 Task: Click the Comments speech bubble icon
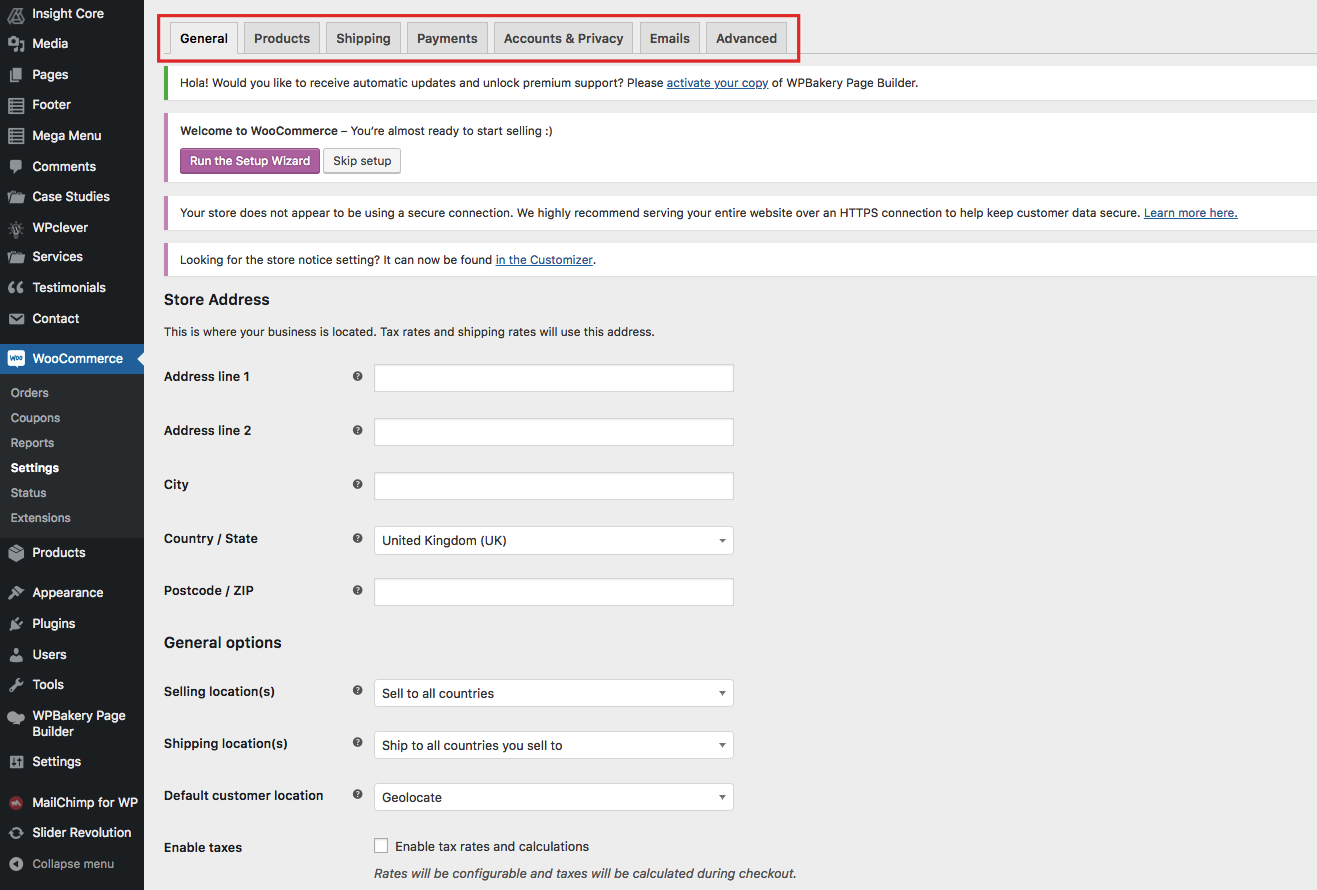point(16,167)
